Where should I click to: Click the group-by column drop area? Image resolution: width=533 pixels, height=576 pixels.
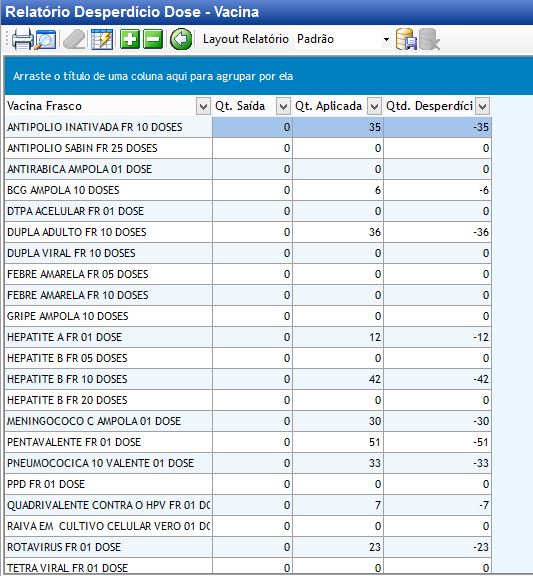pyautogui.click(x=269, y=76)
